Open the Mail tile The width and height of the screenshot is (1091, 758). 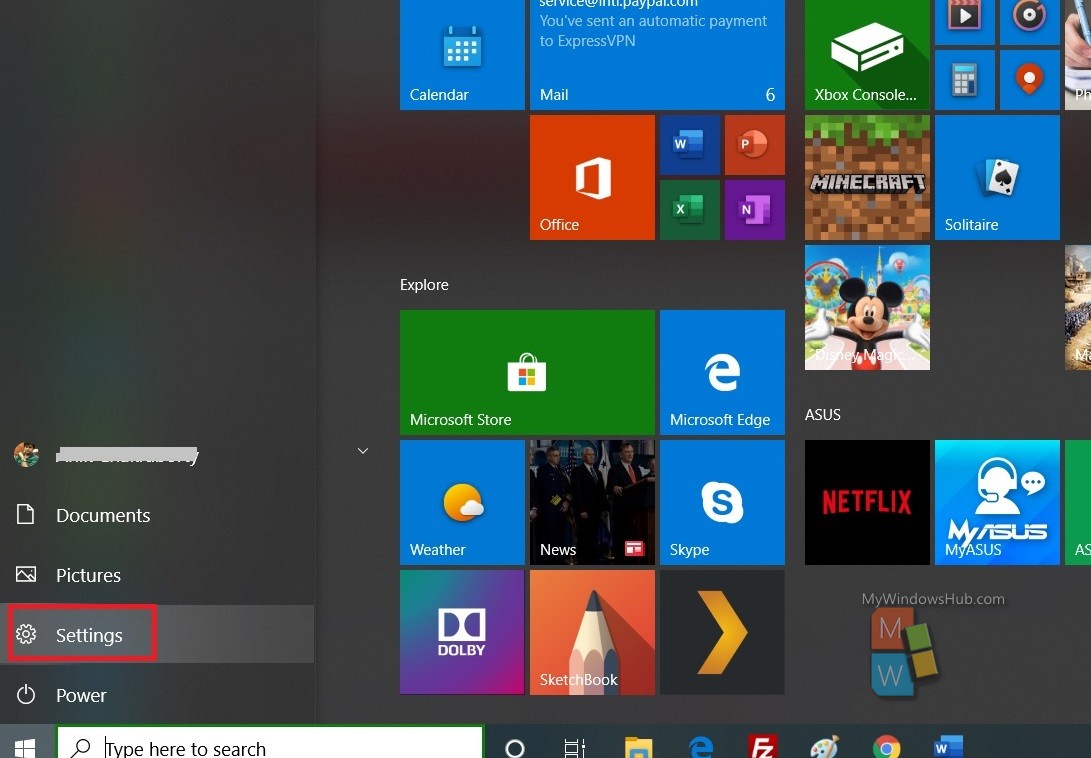pos(657,54)
